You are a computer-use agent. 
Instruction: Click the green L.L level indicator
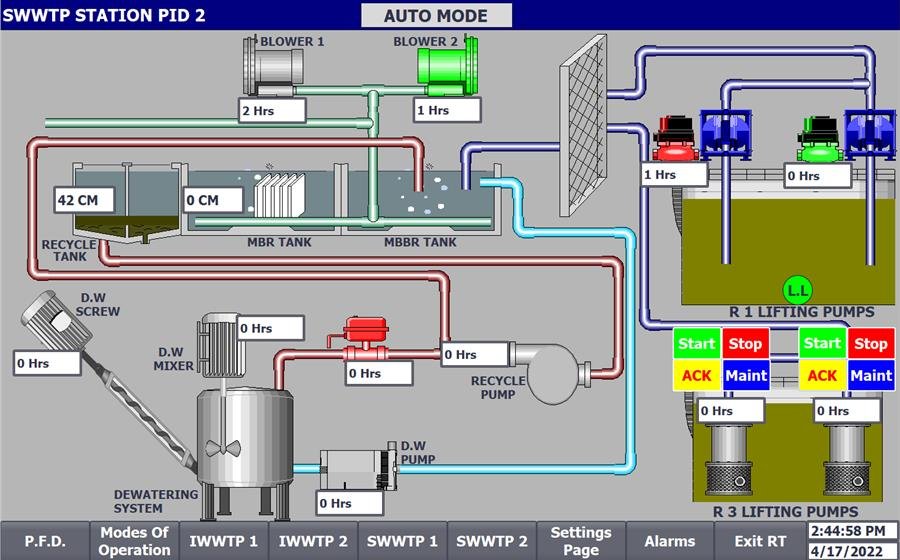click(x=798, y=290)
